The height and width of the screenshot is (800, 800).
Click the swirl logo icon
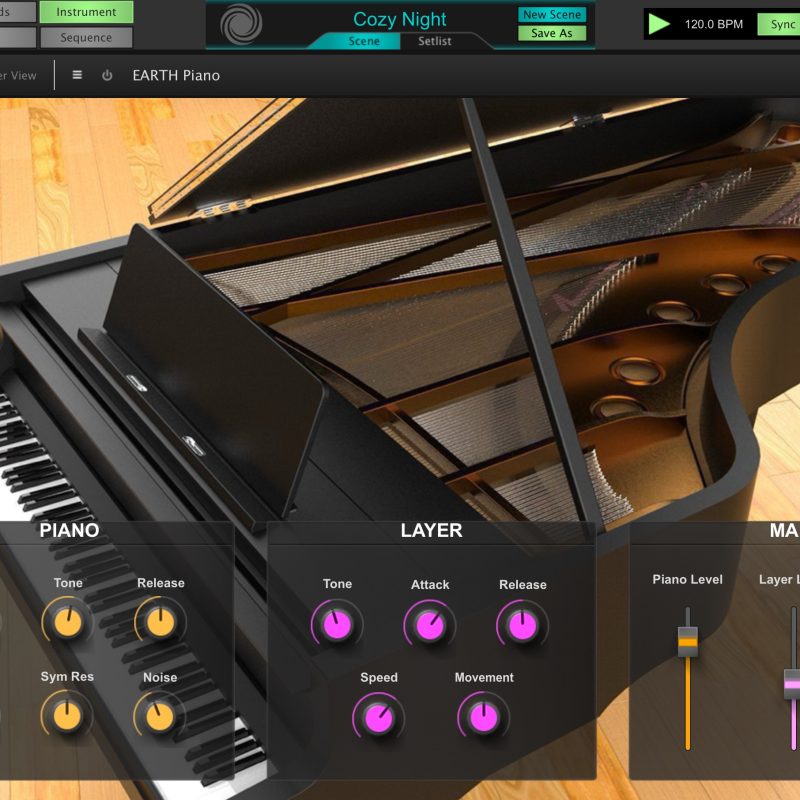tap(239, 24)
